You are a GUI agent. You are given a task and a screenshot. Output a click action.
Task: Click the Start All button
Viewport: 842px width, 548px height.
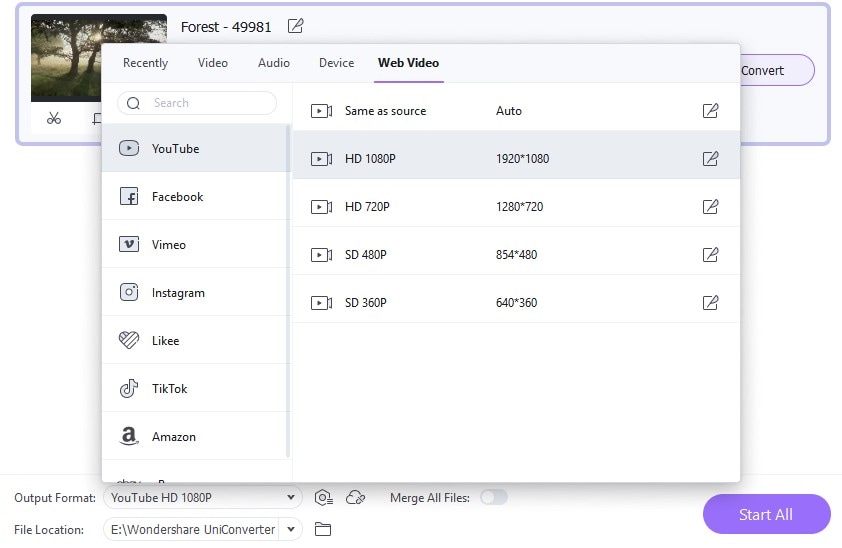pyautogui.click(x=766, y=514)
